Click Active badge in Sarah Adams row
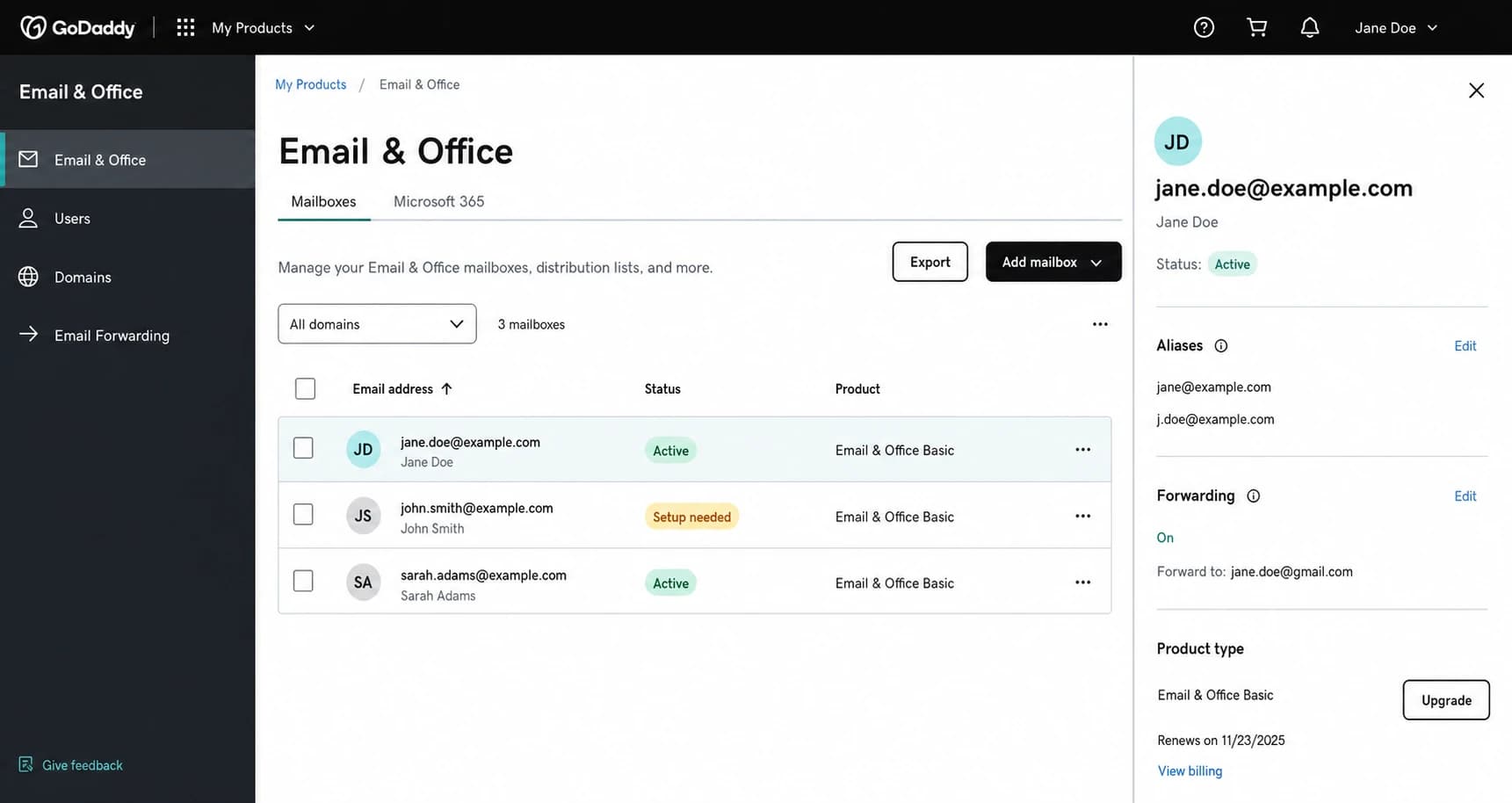This screenshot has height=803, width=1512. point(670,582)
